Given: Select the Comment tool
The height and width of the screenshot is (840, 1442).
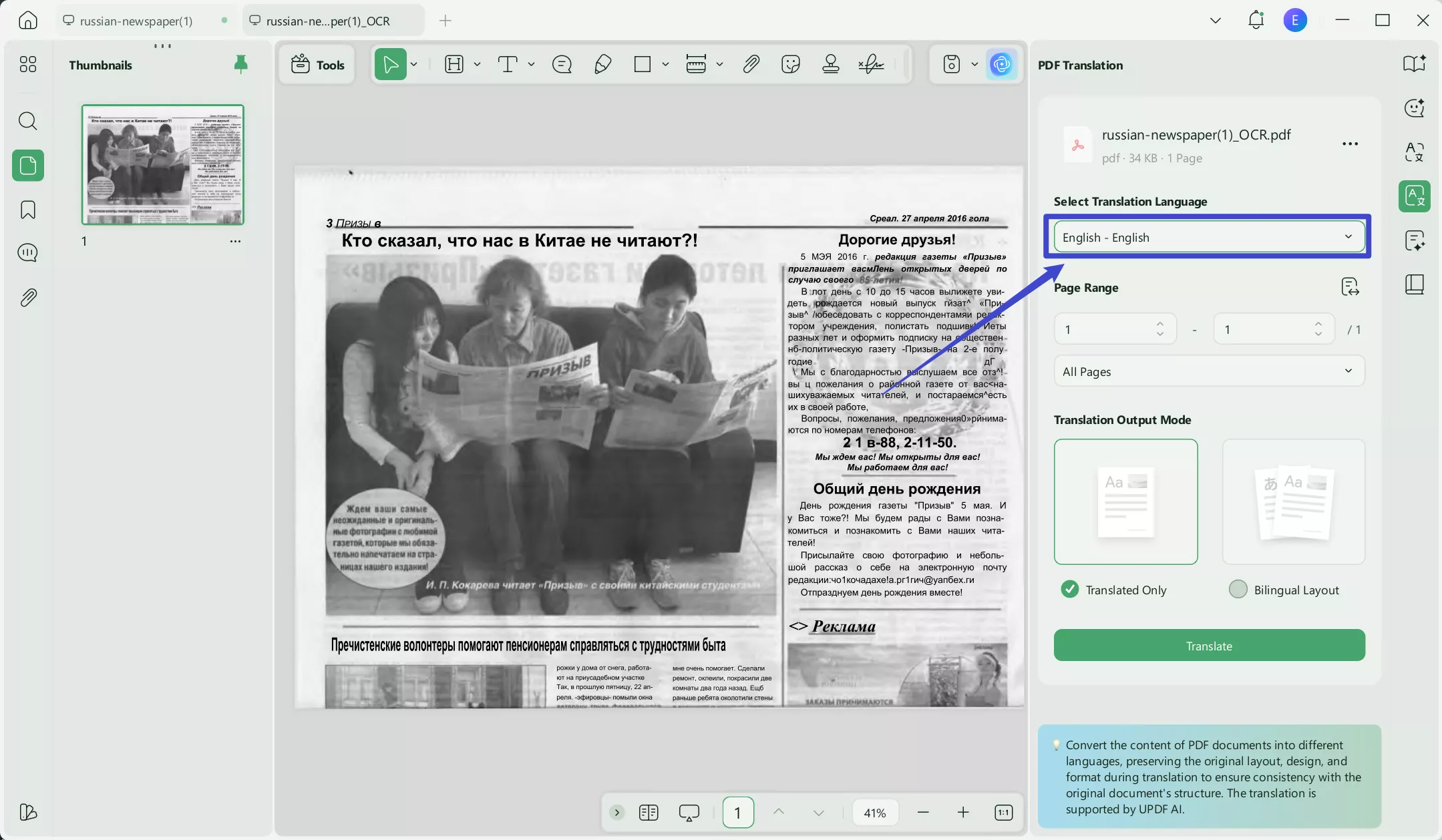Looking at the screenshot, I should click(x=562, y=63).
